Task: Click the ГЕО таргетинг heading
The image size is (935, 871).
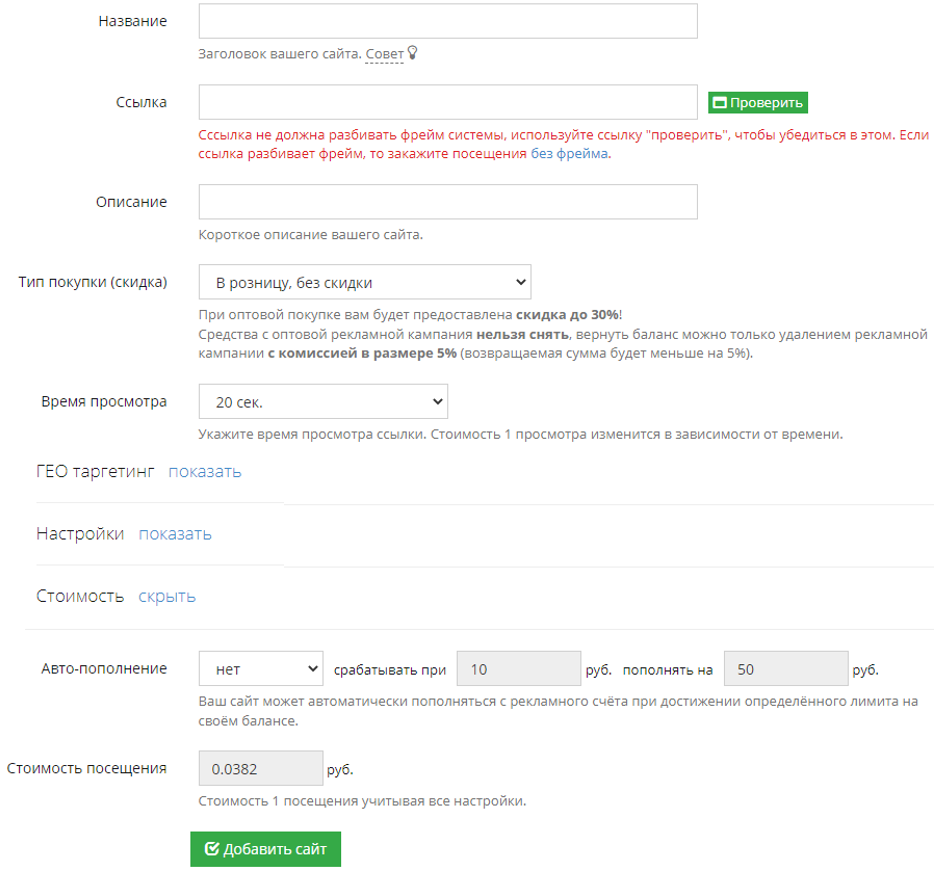Action: coord(95,472)
